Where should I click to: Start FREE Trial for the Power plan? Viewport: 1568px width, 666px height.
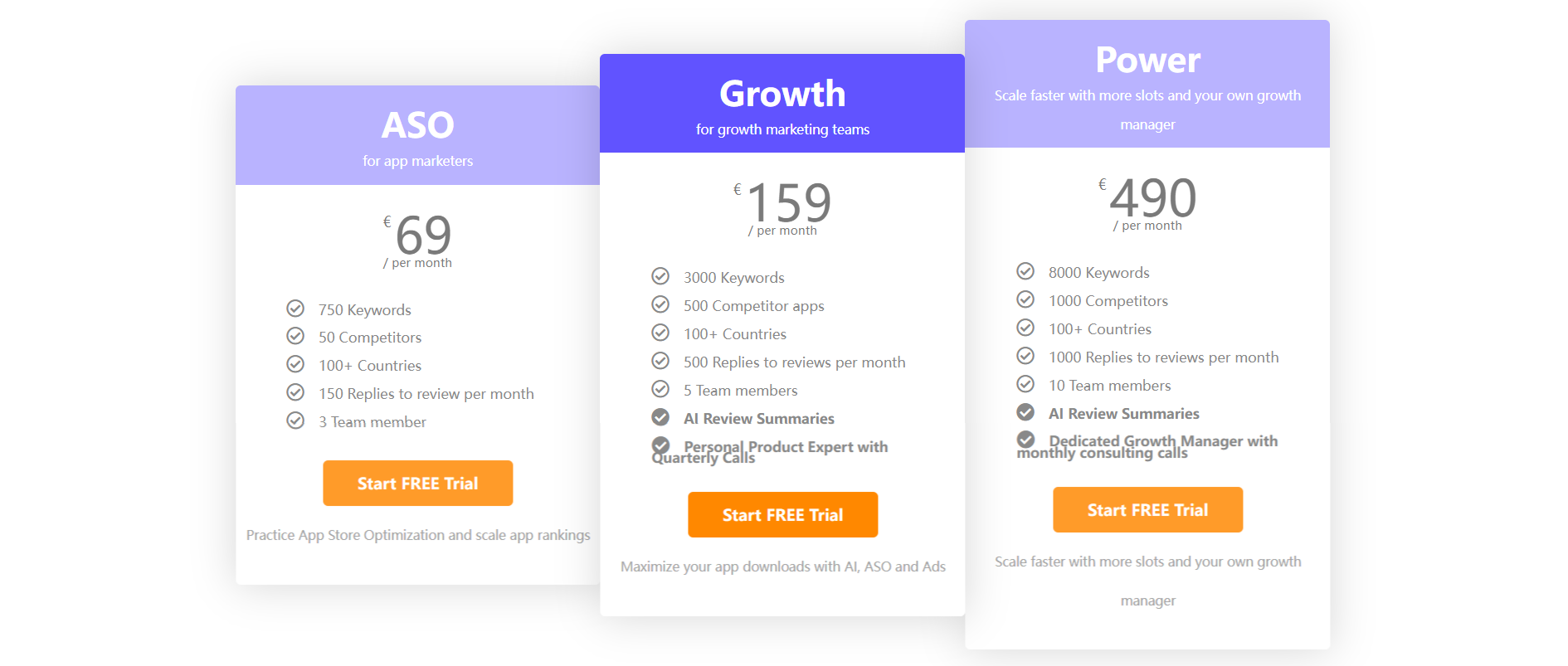click(x=1148, y=510)
